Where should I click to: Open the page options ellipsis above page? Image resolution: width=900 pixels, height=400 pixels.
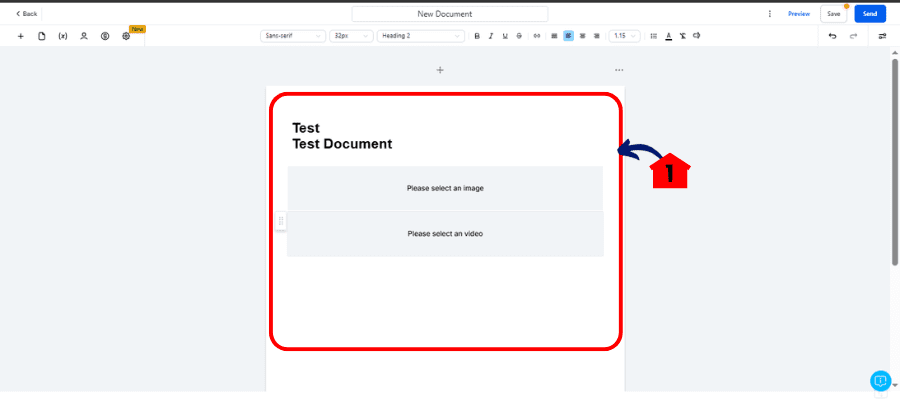click(x=619, y=70)
